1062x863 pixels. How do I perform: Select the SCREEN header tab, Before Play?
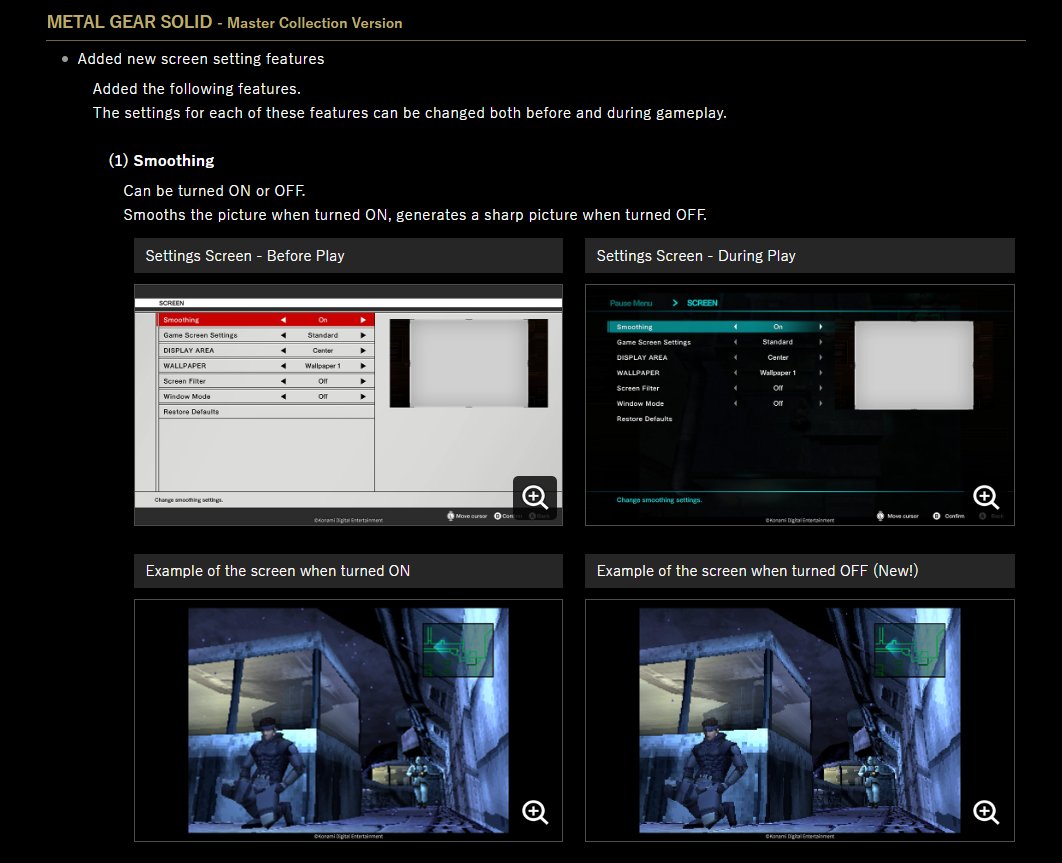click(171, 303)
